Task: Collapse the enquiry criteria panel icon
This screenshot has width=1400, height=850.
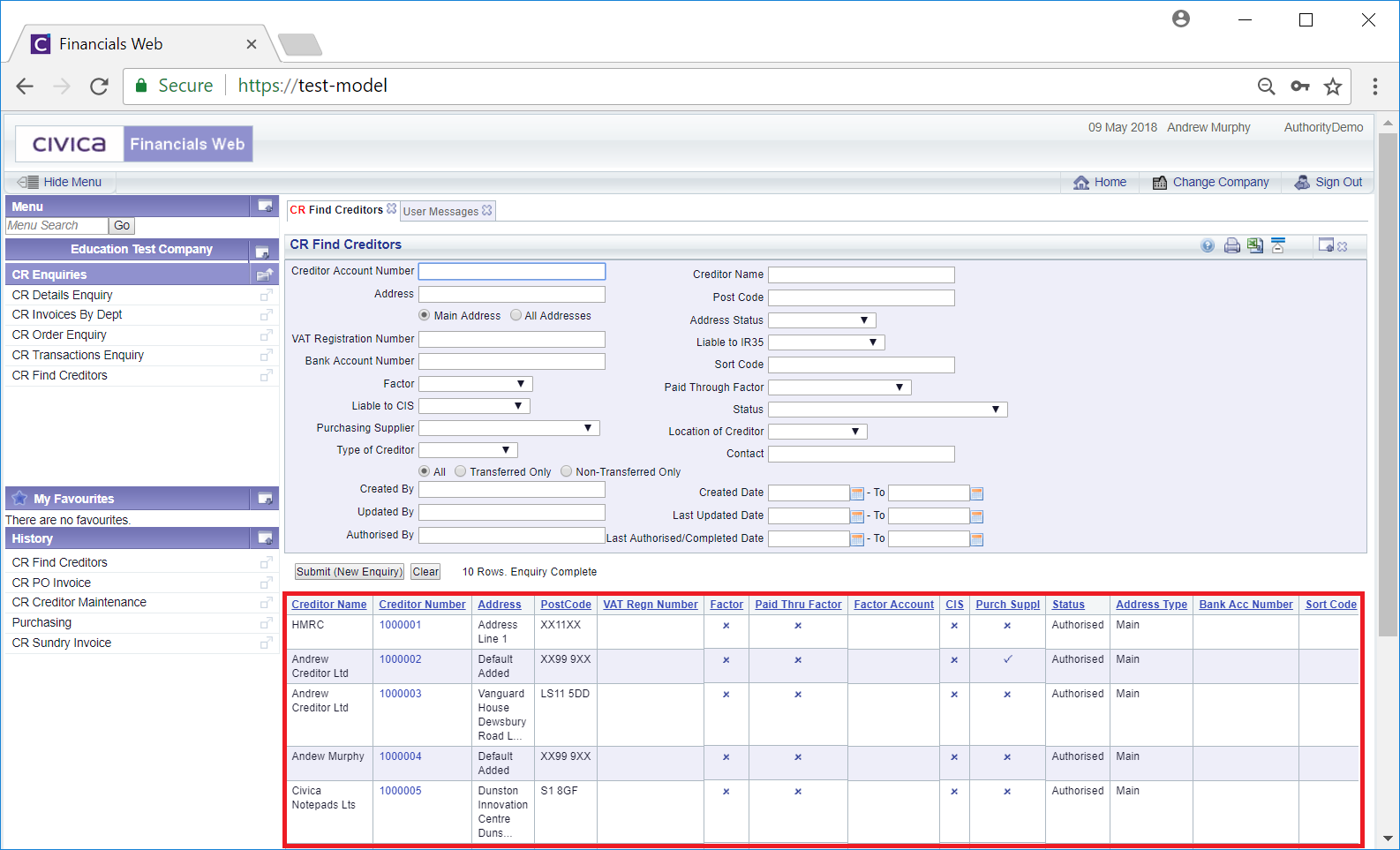Action: 1278,245
